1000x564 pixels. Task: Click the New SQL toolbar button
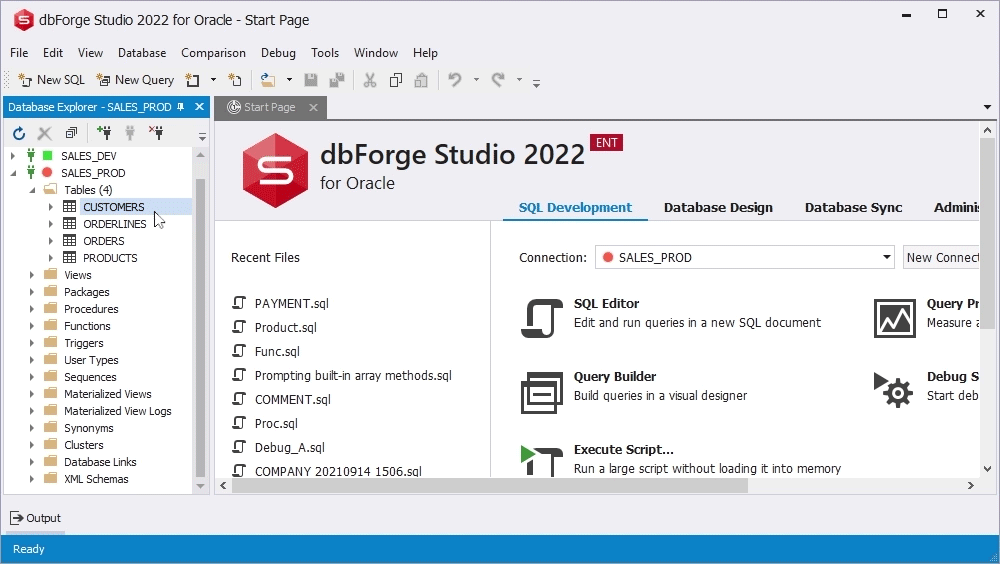coord(51,80)
